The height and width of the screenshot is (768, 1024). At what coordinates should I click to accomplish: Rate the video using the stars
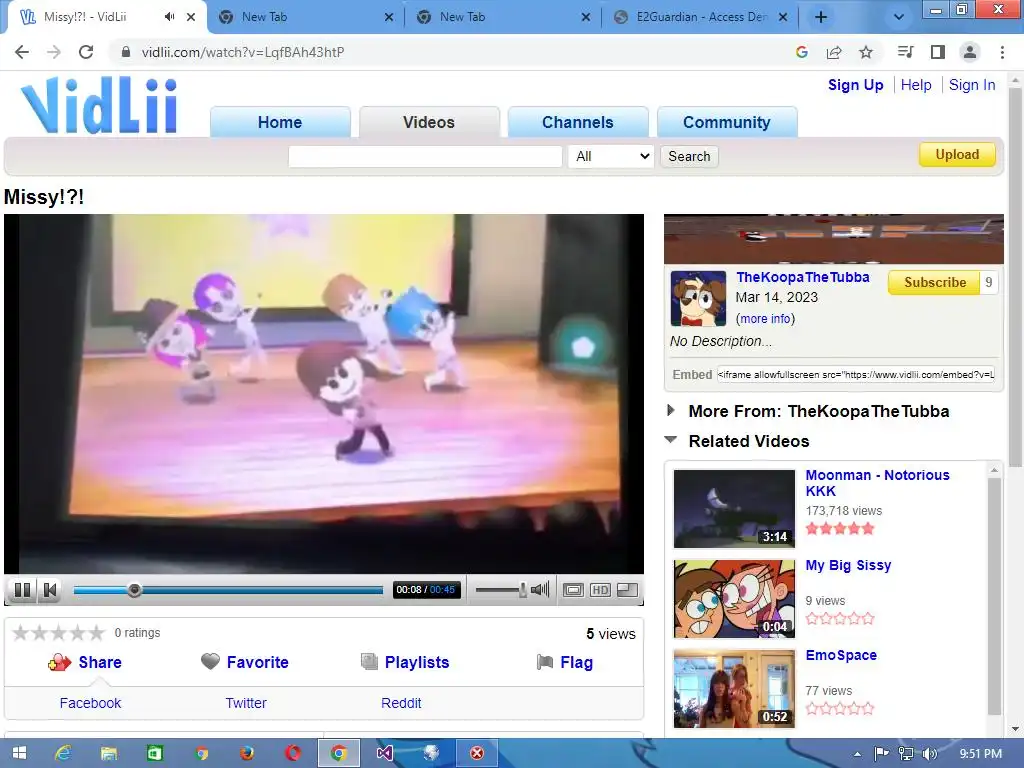point(58,632)
